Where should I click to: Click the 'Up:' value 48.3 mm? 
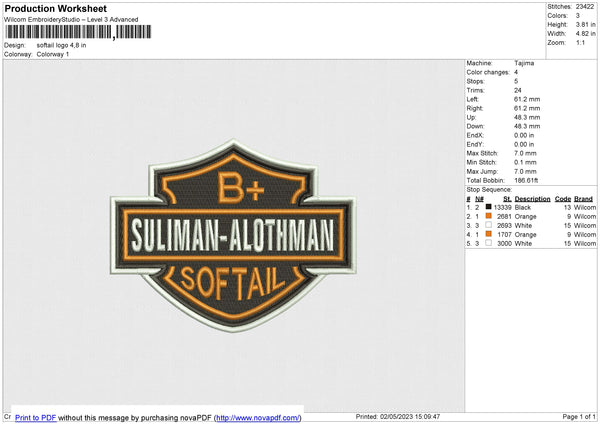click(x=527, y=117)
